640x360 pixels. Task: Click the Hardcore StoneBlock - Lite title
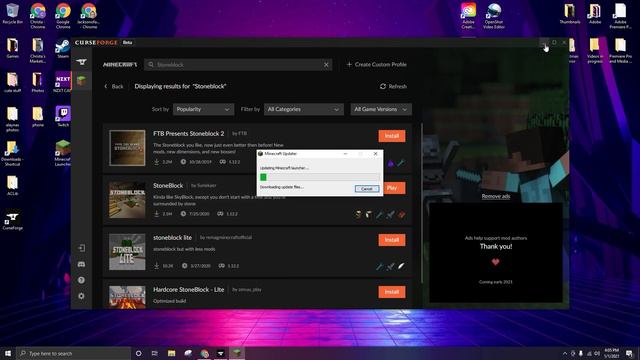[x=189, y=289]
